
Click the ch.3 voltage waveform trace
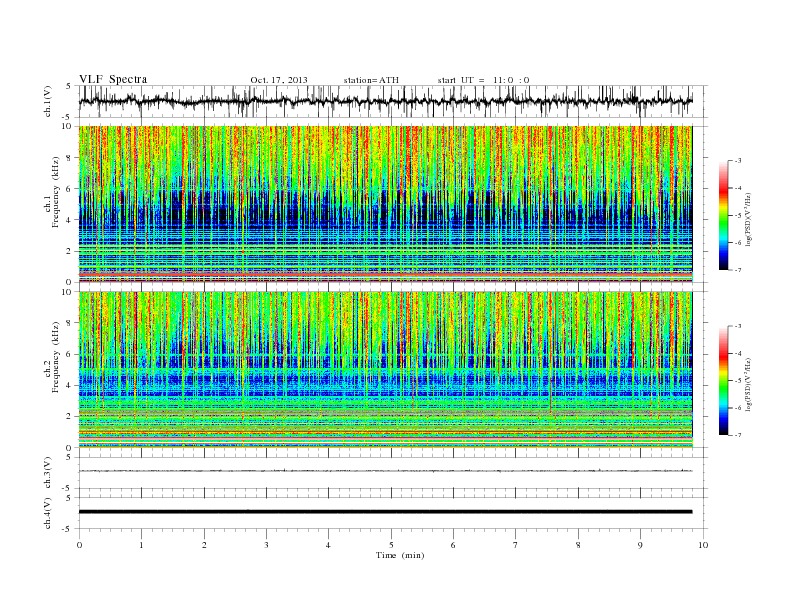(385, 471)
